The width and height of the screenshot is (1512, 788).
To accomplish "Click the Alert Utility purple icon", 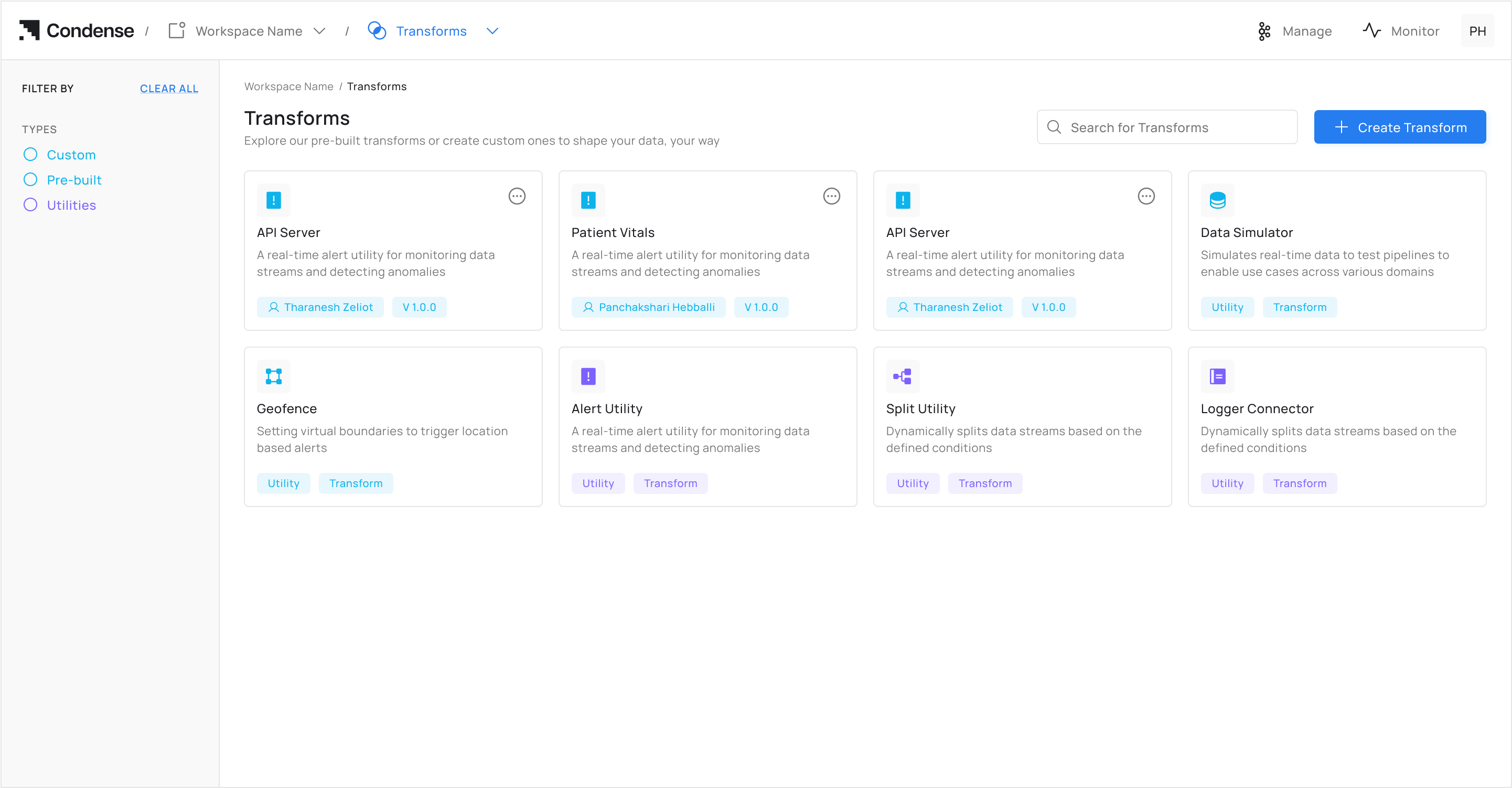I will (587, 376).
